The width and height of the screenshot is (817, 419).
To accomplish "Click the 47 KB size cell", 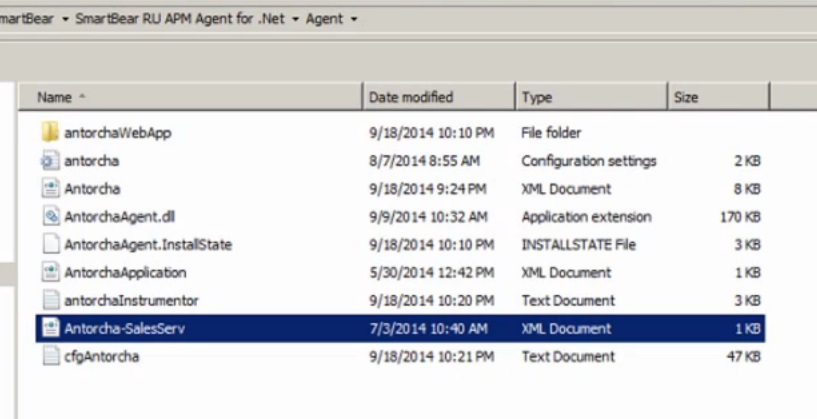I will click(x=744, y=357).
